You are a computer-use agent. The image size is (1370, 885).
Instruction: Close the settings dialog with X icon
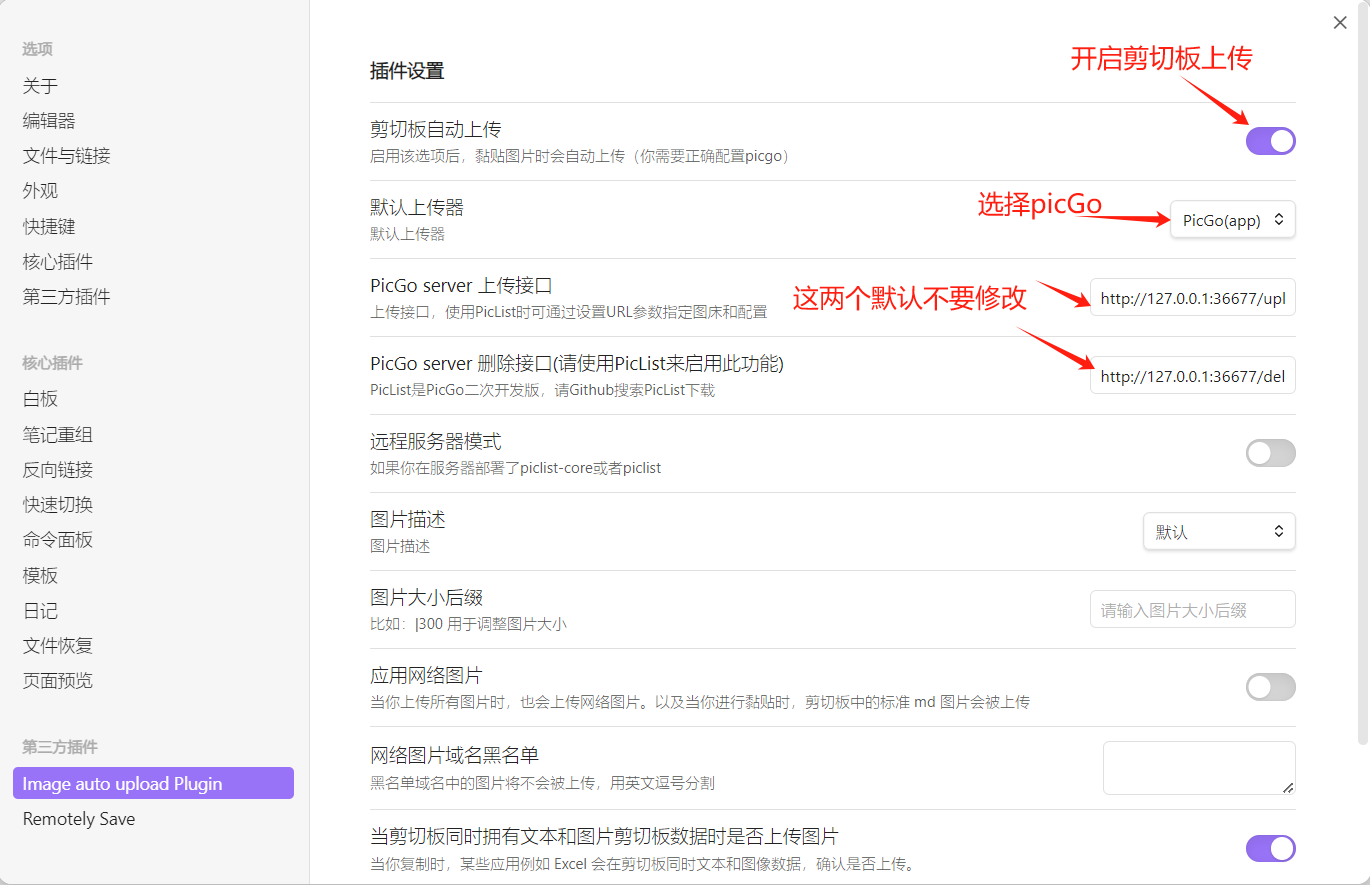(1340, 23)
